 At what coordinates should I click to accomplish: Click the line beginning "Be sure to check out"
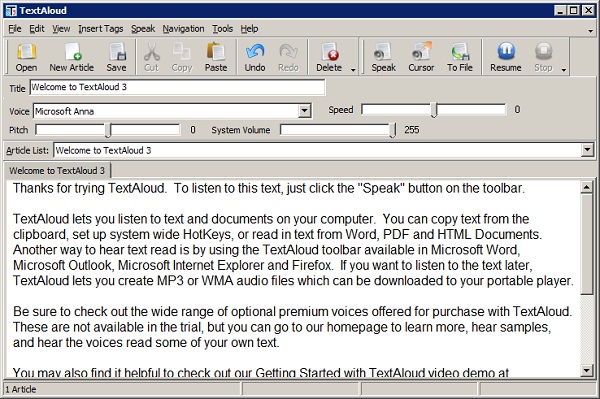pos(292,311)
